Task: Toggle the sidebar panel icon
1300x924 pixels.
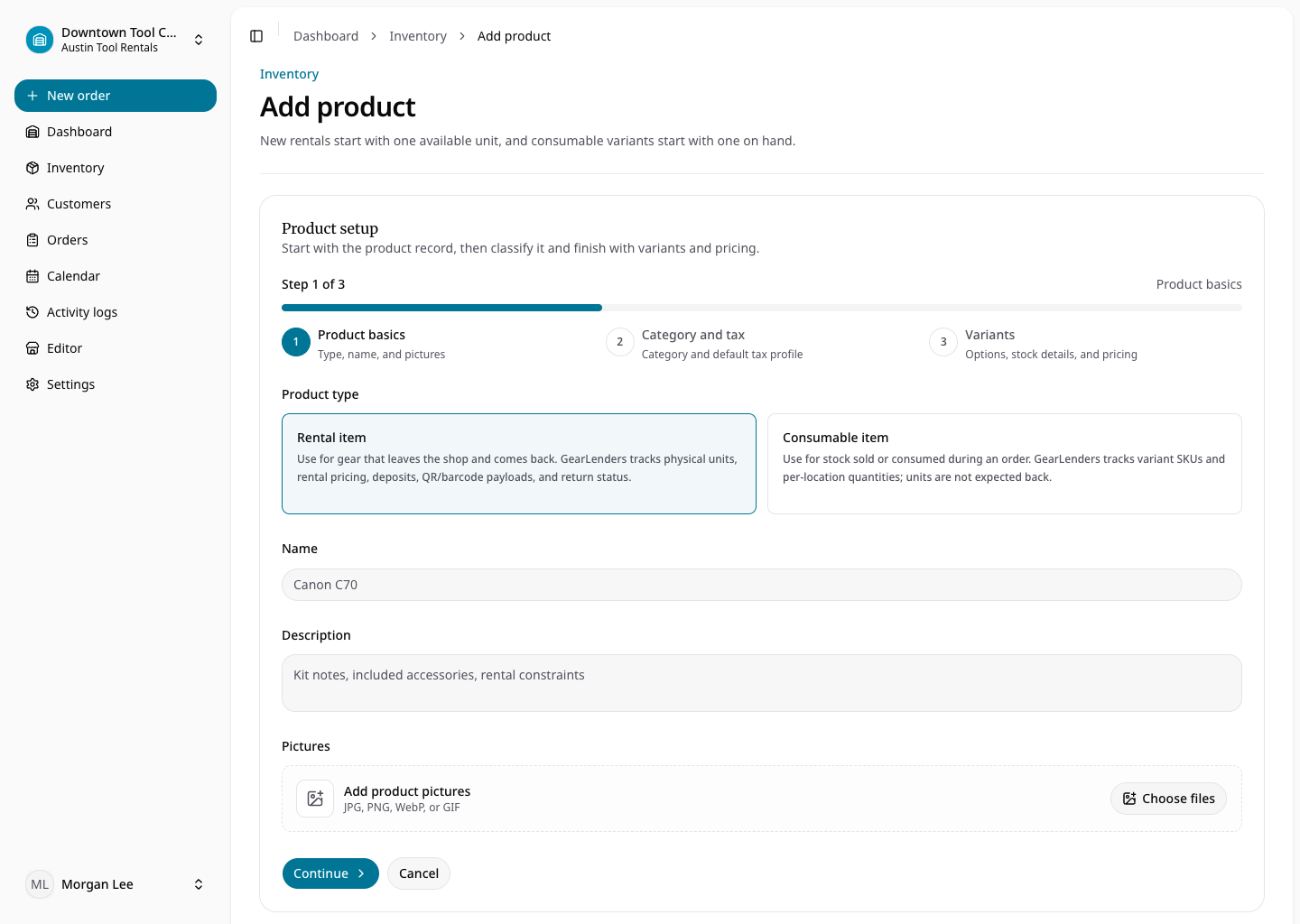Action: (256, 36)
